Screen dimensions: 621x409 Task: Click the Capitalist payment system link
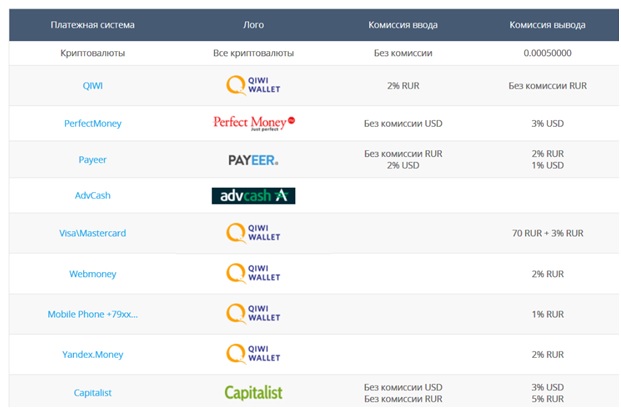[x=93, y=393]
